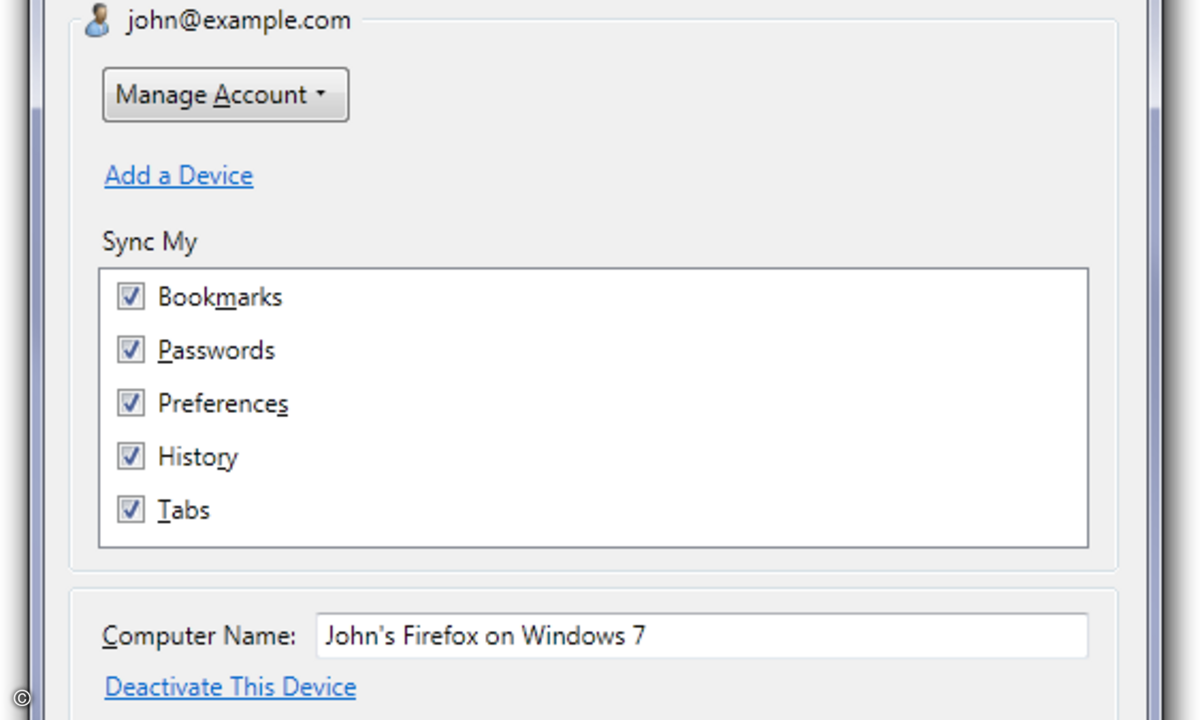
Task: Uncheck the Passwords sync checkbox
Action: [131, 349]
